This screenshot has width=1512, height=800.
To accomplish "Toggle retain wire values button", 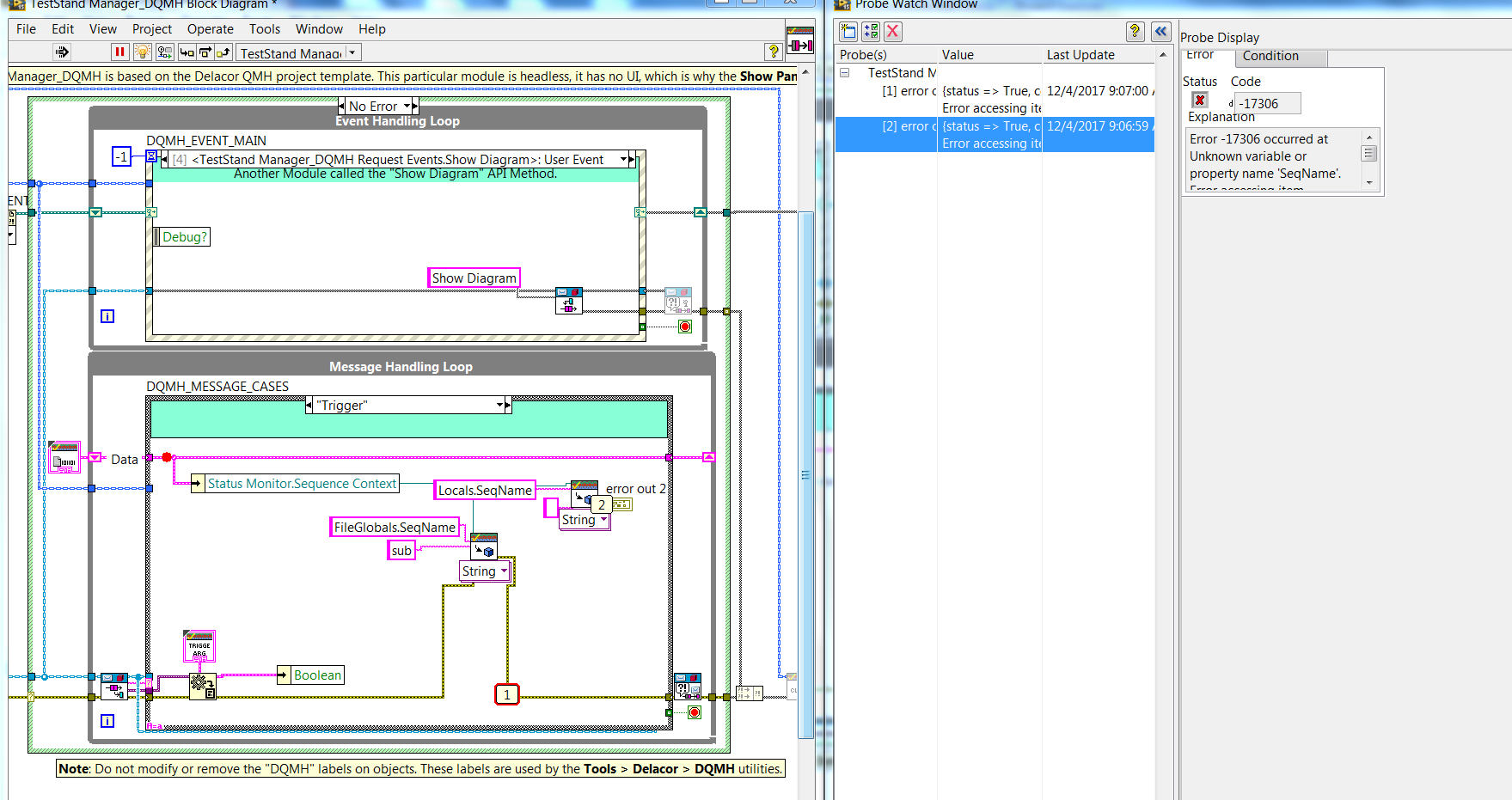I will point(165,52).
